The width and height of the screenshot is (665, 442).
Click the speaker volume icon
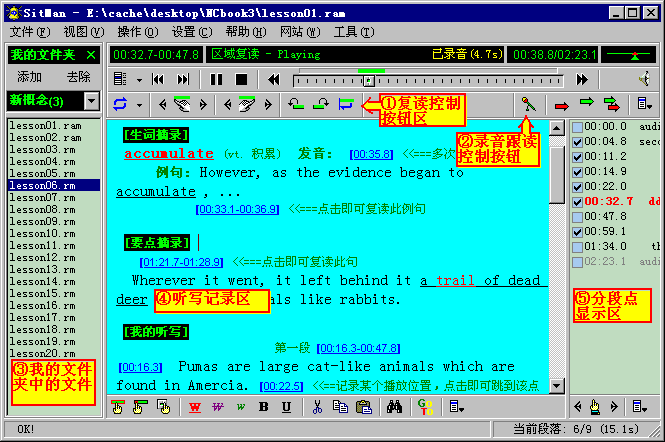(x=644, y=79)
